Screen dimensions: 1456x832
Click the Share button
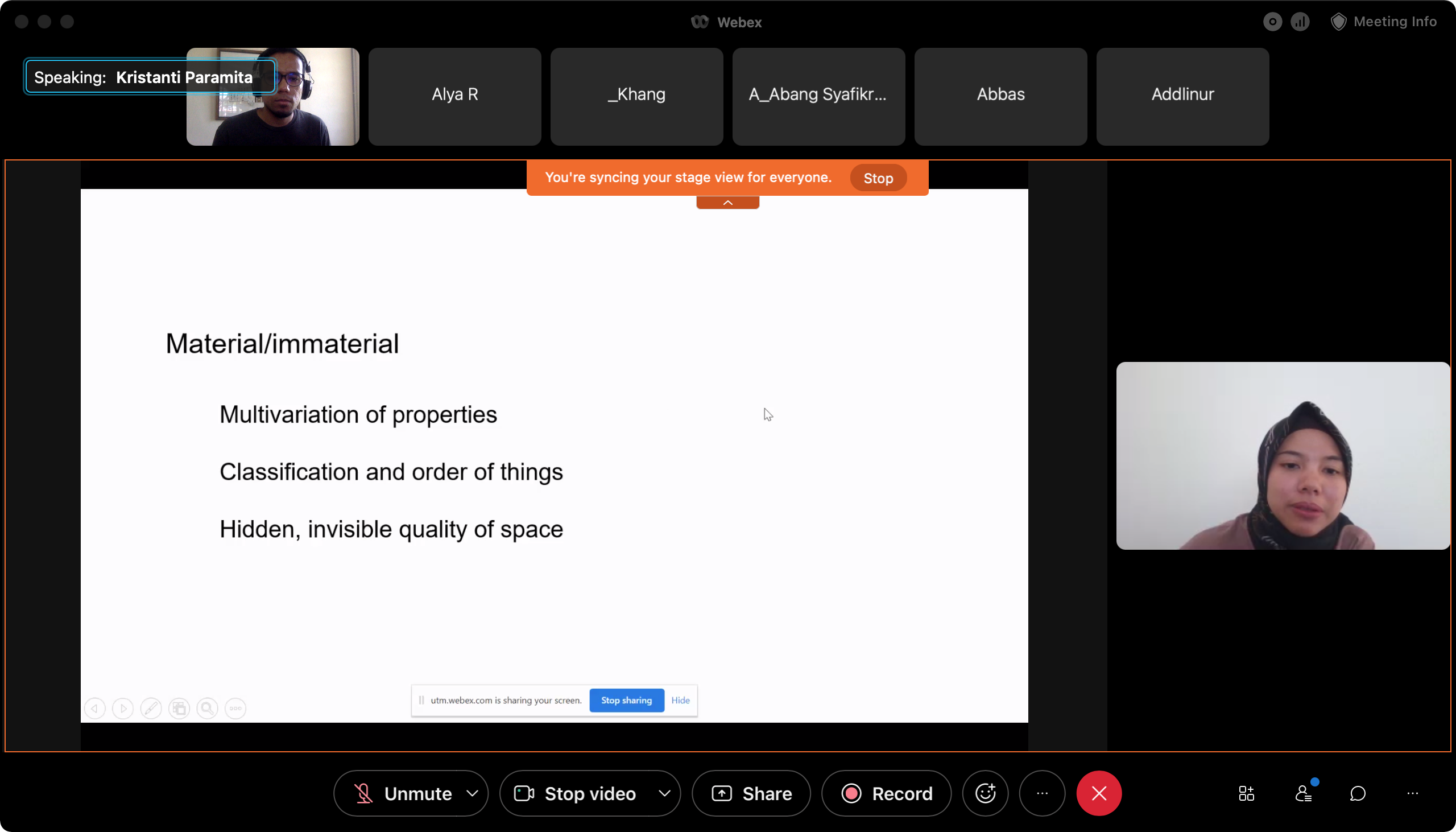751,793
